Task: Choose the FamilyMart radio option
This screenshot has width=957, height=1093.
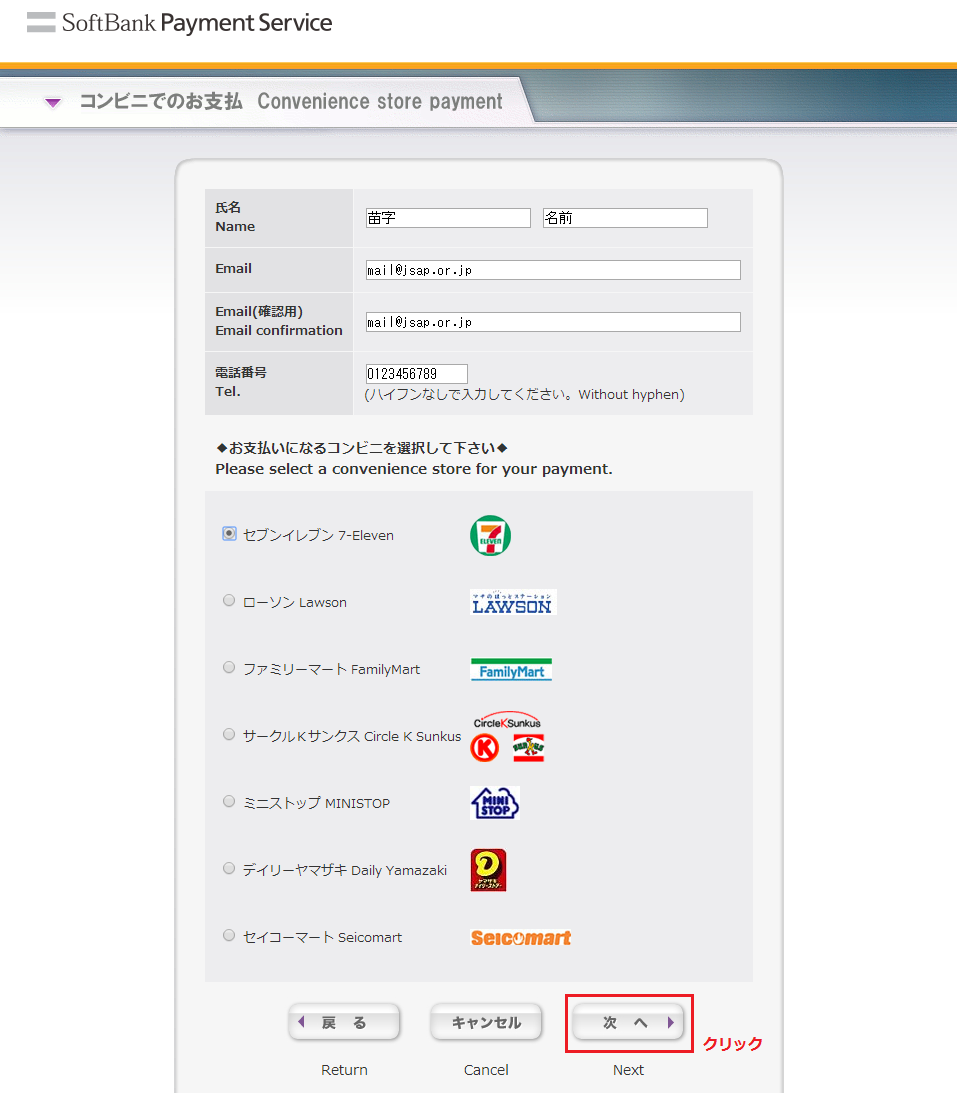Action: click(x=229, y=667)
